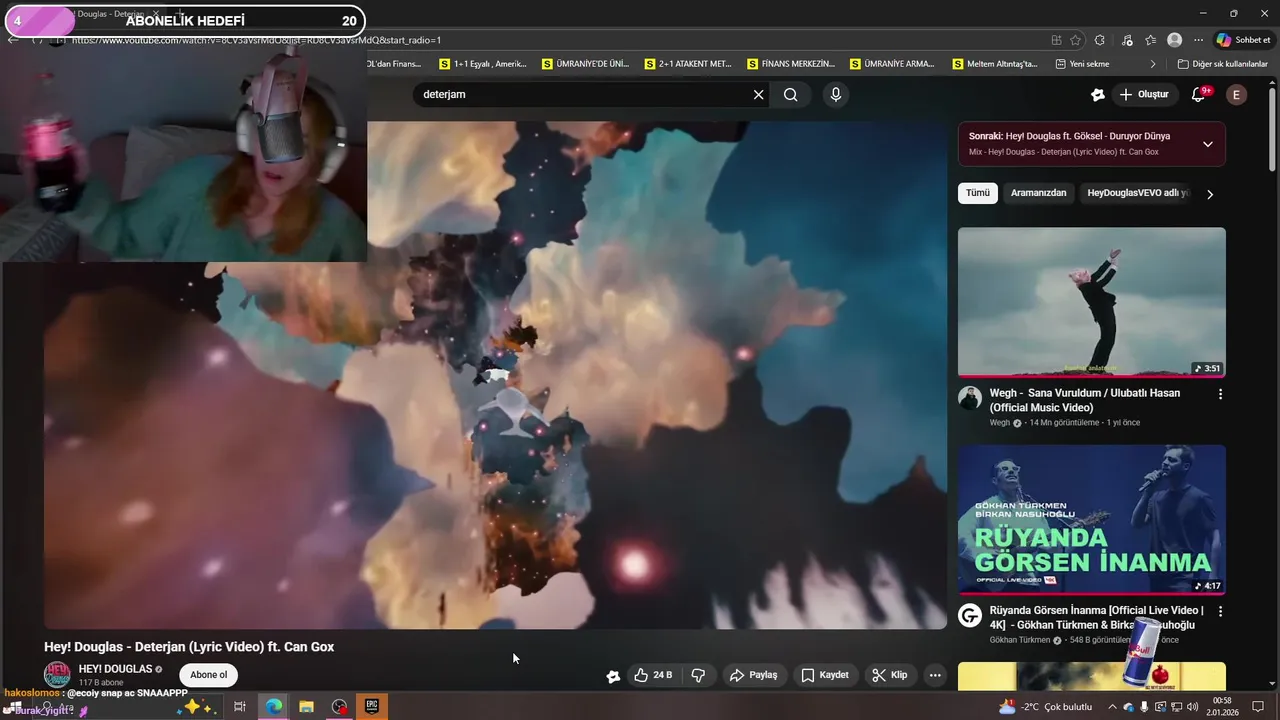Open browser profile avatar
This screenshot has height=720, width=1280.
pos(1175,40)
